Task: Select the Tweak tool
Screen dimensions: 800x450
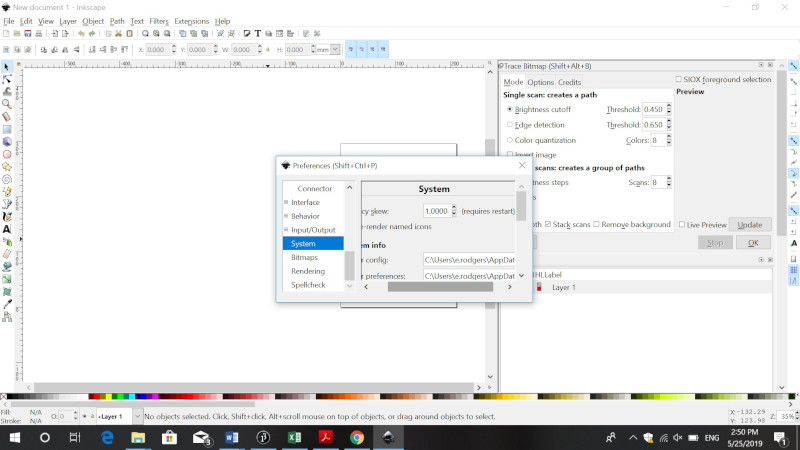Action: pyautogui.click(x=7, y=92)
